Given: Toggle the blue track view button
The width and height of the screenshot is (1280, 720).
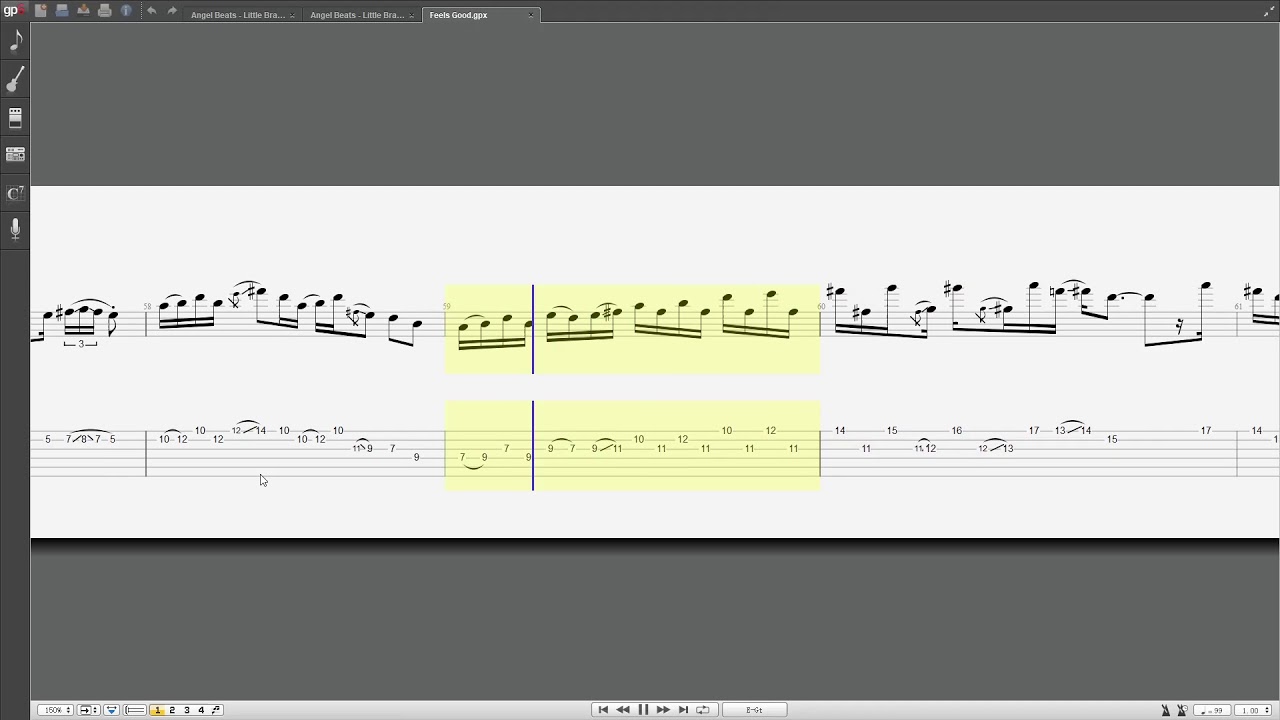Looking at the screenshot, I should 111,710.
